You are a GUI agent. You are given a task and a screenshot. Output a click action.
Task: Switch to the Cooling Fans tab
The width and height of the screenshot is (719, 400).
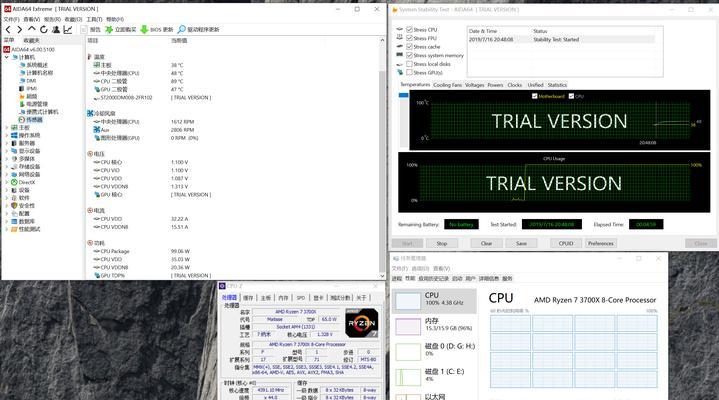(448, 85)
